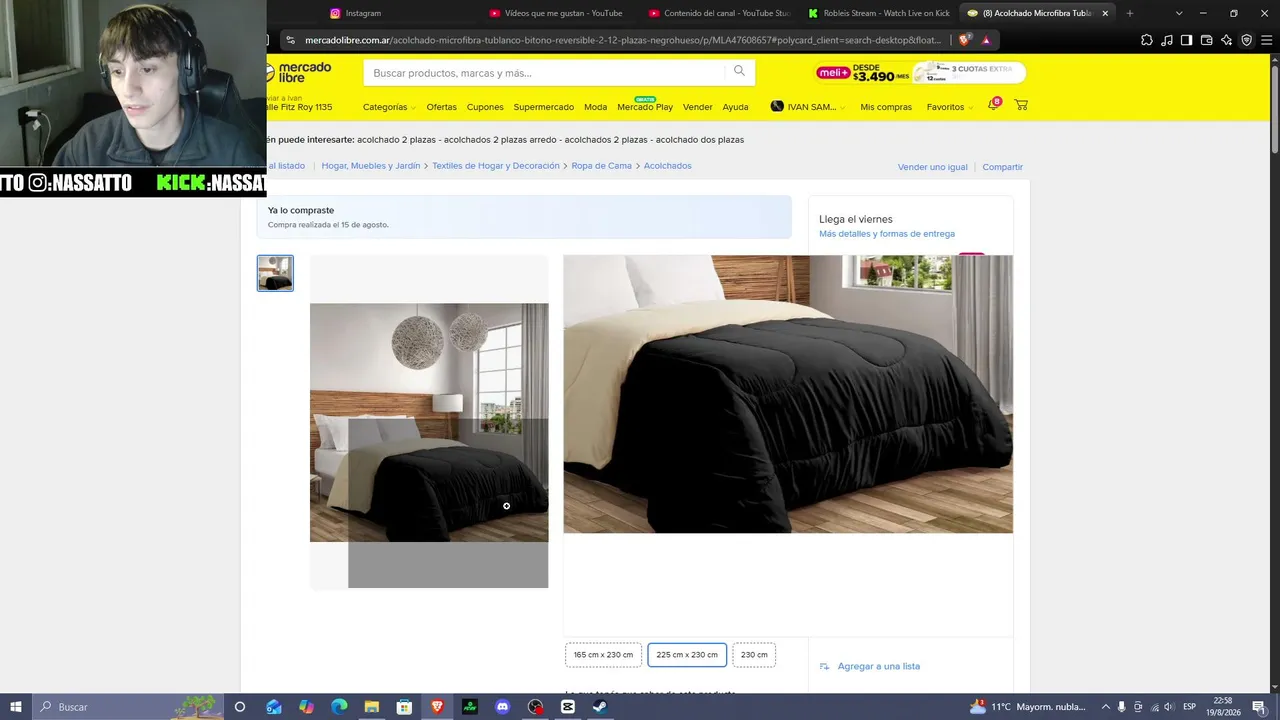Click the Acolchados breadcrumb
The width and height of the screenshot is (1280, 720).
(668, 166)
